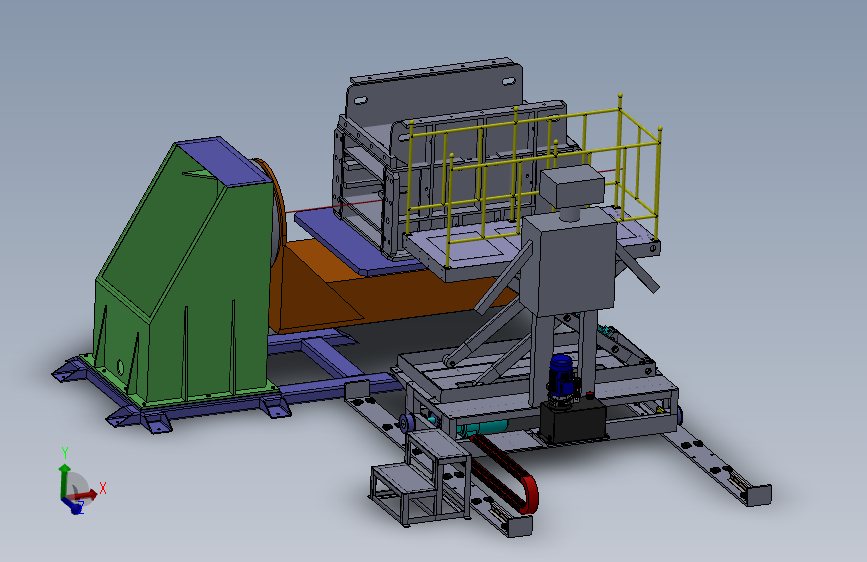Select the blue electric motor
Screen dimensions: 867x562
(561, 374)
